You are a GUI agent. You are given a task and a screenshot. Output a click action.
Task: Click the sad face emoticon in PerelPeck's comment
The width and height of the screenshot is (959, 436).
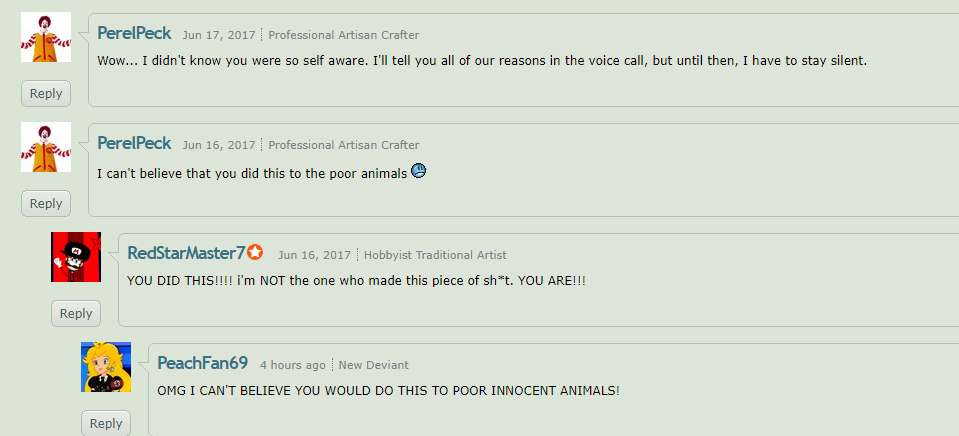pyautogui.click(x=418, y=171)
